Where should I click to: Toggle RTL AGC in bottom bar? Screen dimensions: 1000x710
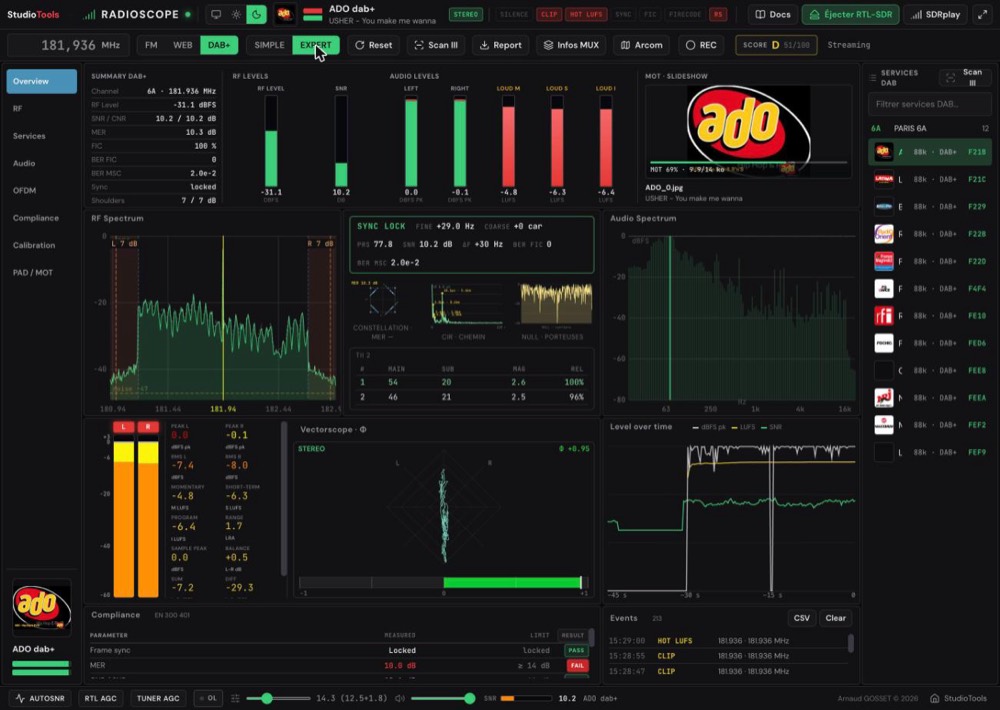(100, 699)
